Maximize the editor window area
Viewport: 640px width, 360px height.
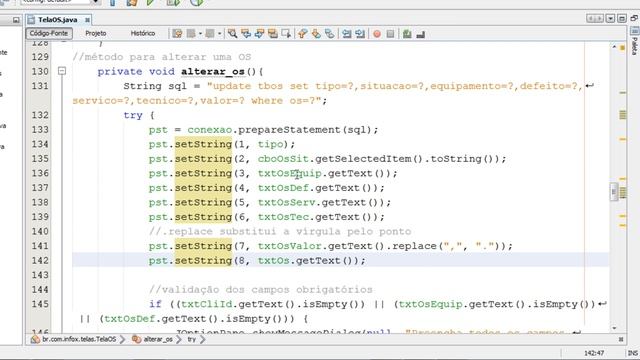(x=622, y=19)
